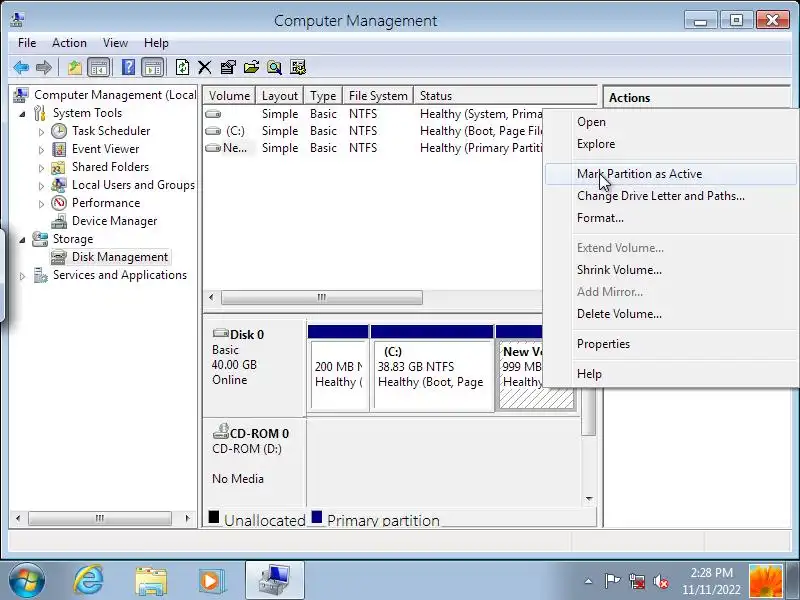
Task: Click the Disk Management icon in the tree
Action: tap(59, 257)
